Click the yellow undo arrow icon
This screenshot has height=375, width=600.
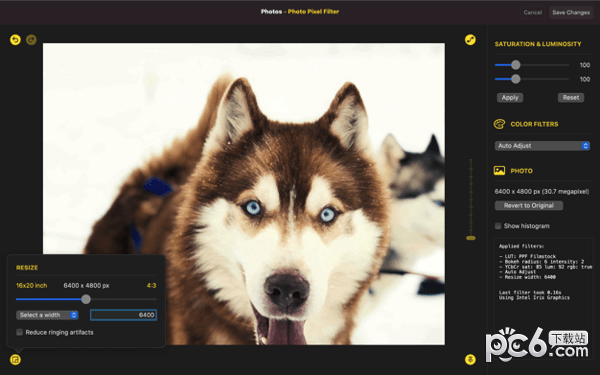pos(15,40)
